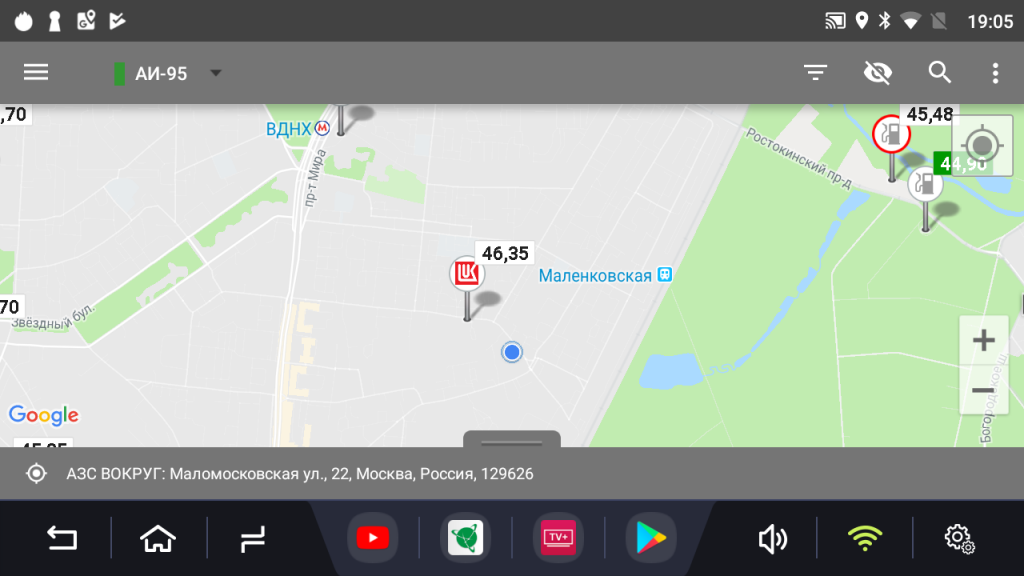Open the volume speaker control
Image resolution: width=1024 pixels, height=576 pixels.
[773, 539]
